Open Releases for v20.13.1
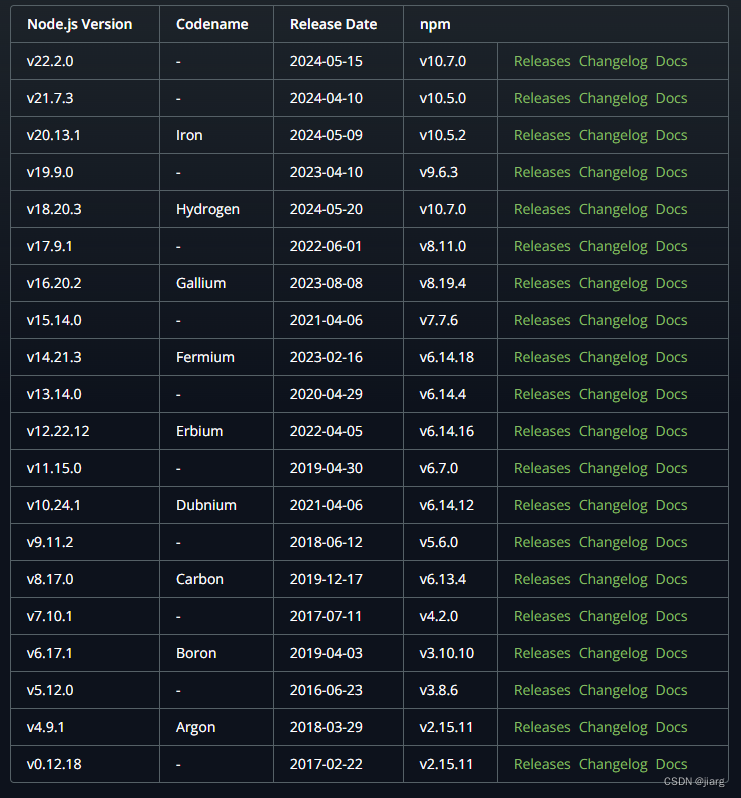This screenshot has width=741, height=798. click(x=542, y=135)
